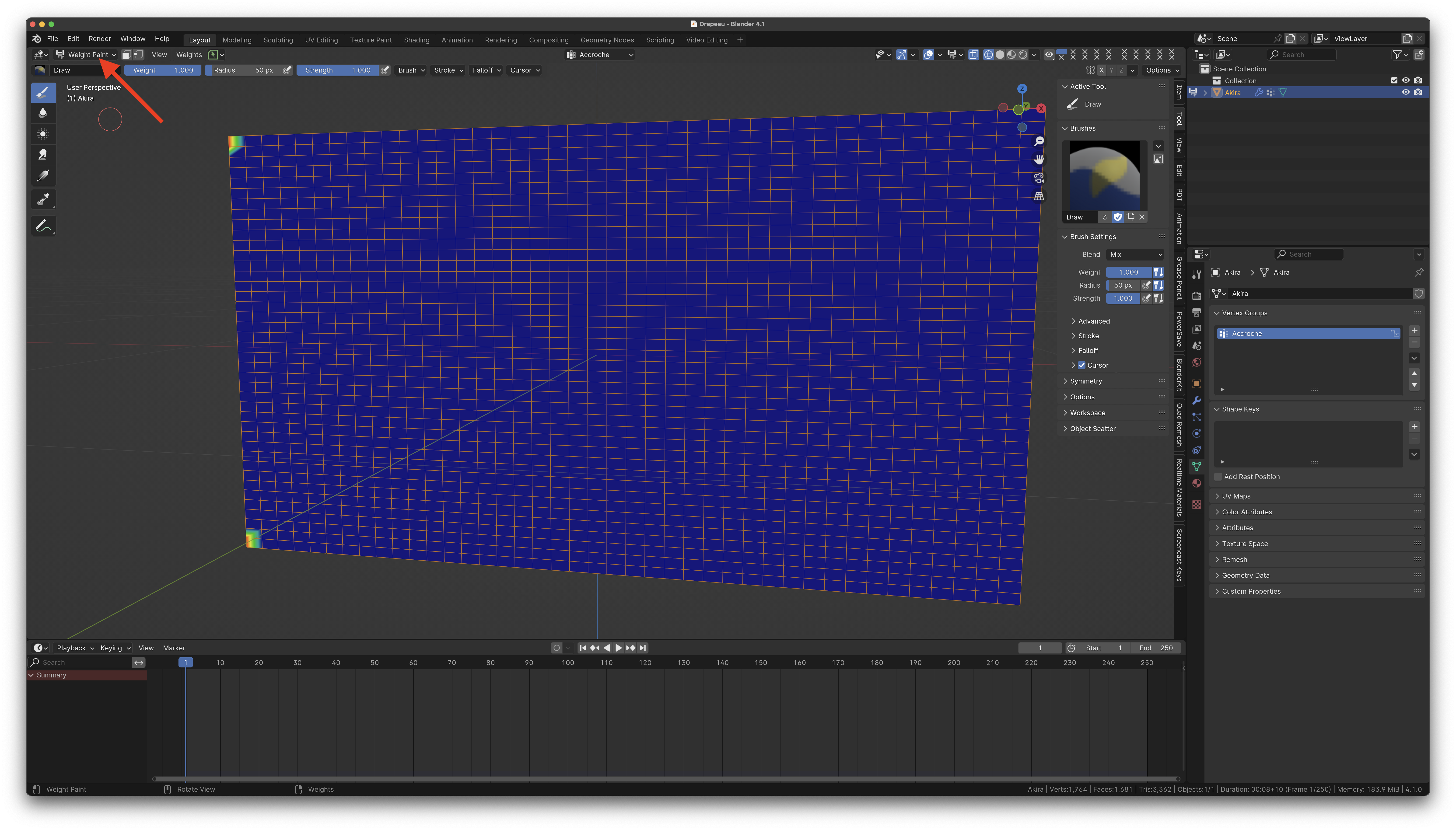Open the Render properties tab
Image resolution: width=1456 pixels, height=830 pixels.
[1197, 296]
